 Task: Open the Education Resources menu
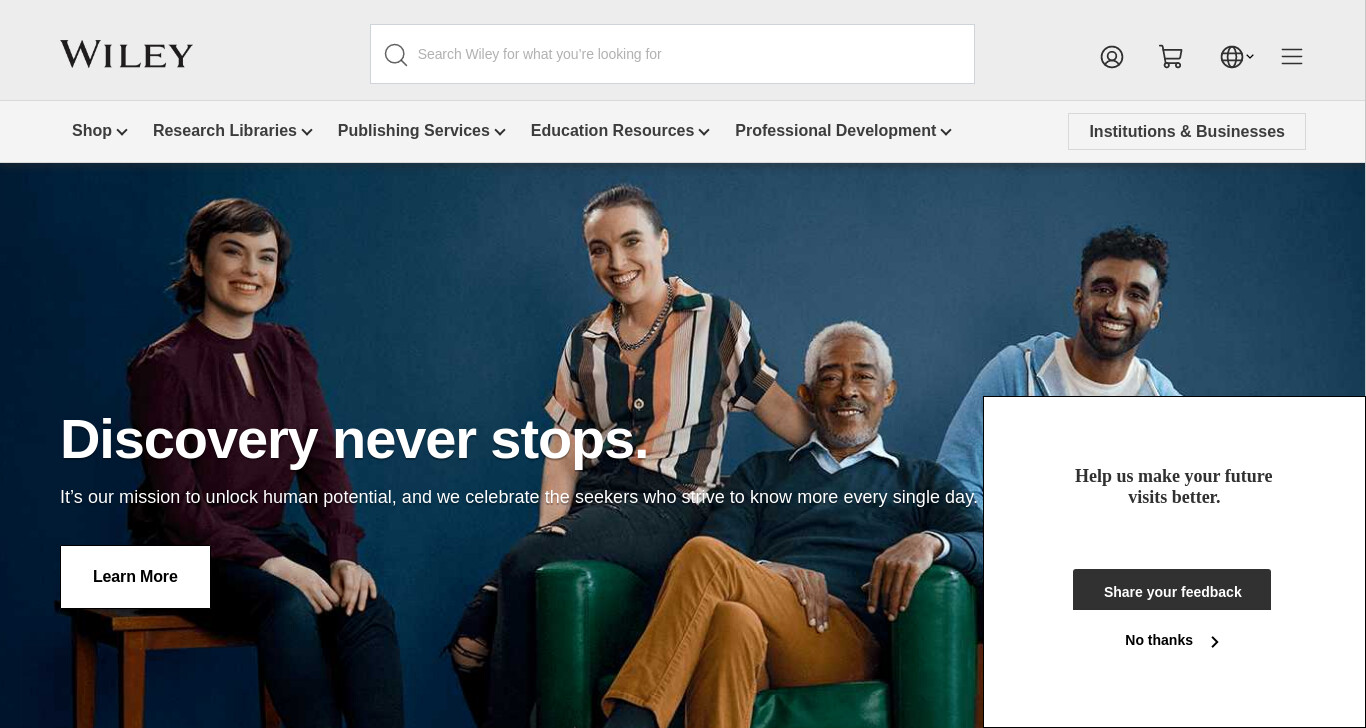click(612, 131)
